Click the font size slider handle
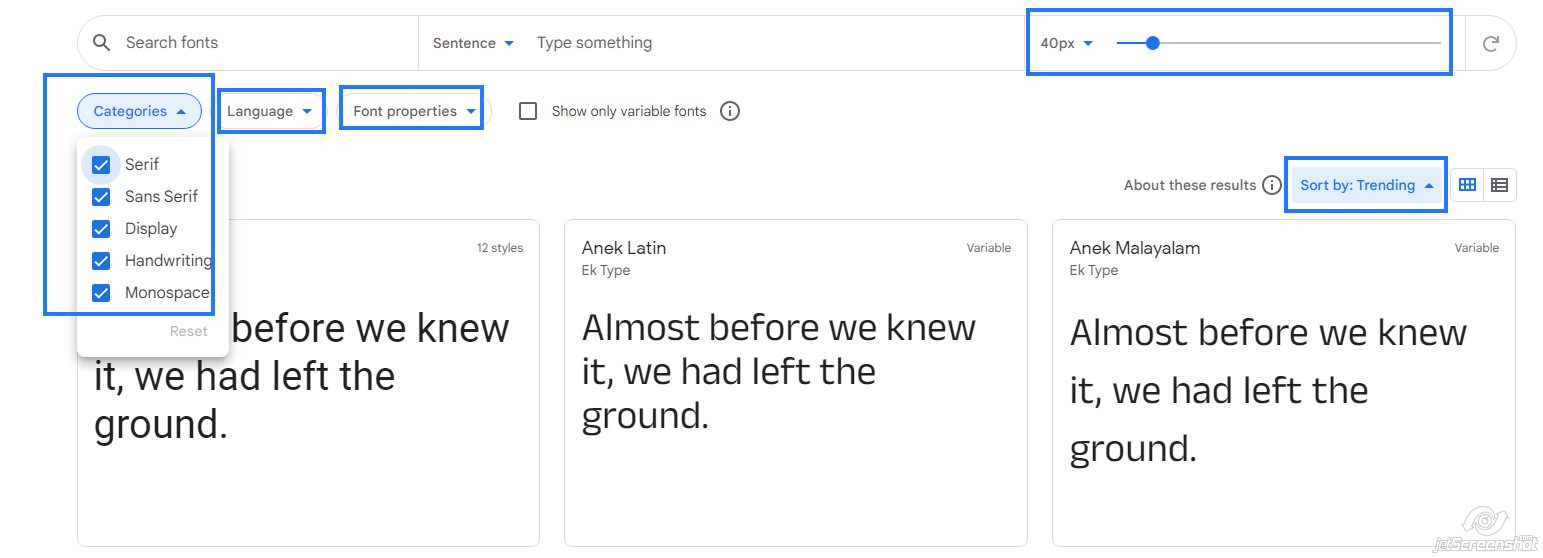The height and width of the screenshot is (558, 1543). click(1152, 43)
